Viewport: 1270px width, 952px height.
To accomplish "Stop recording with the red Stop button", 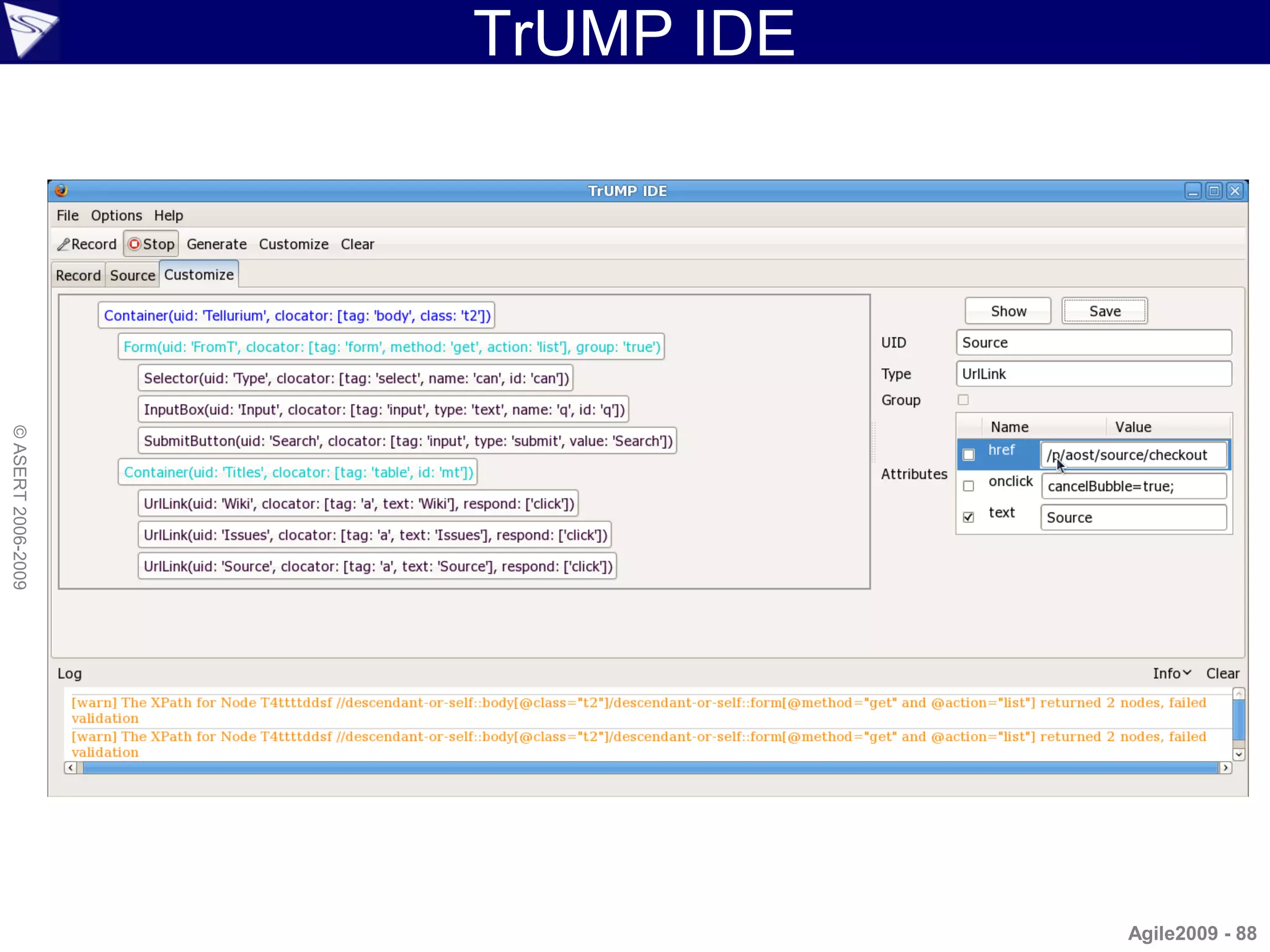I will (151, 244).
